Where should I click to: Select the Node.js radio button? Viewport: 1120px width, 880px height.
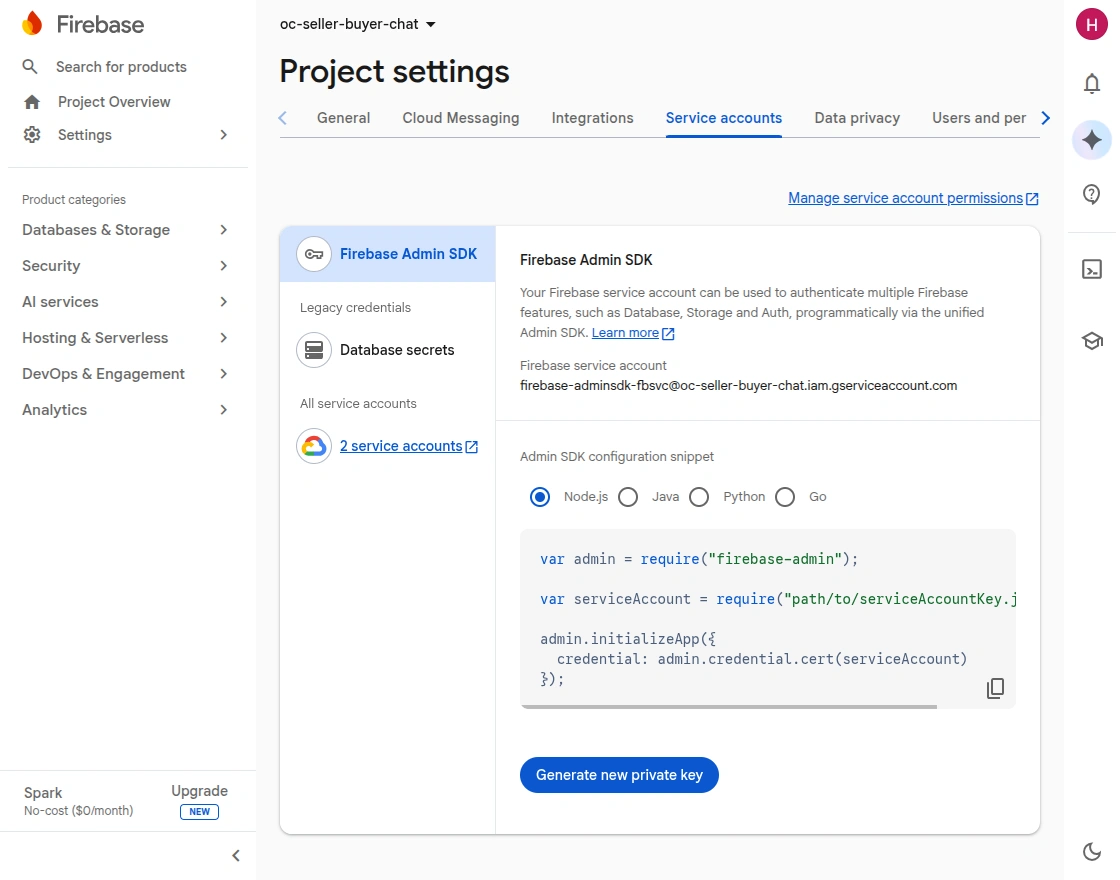click(540, 497)
